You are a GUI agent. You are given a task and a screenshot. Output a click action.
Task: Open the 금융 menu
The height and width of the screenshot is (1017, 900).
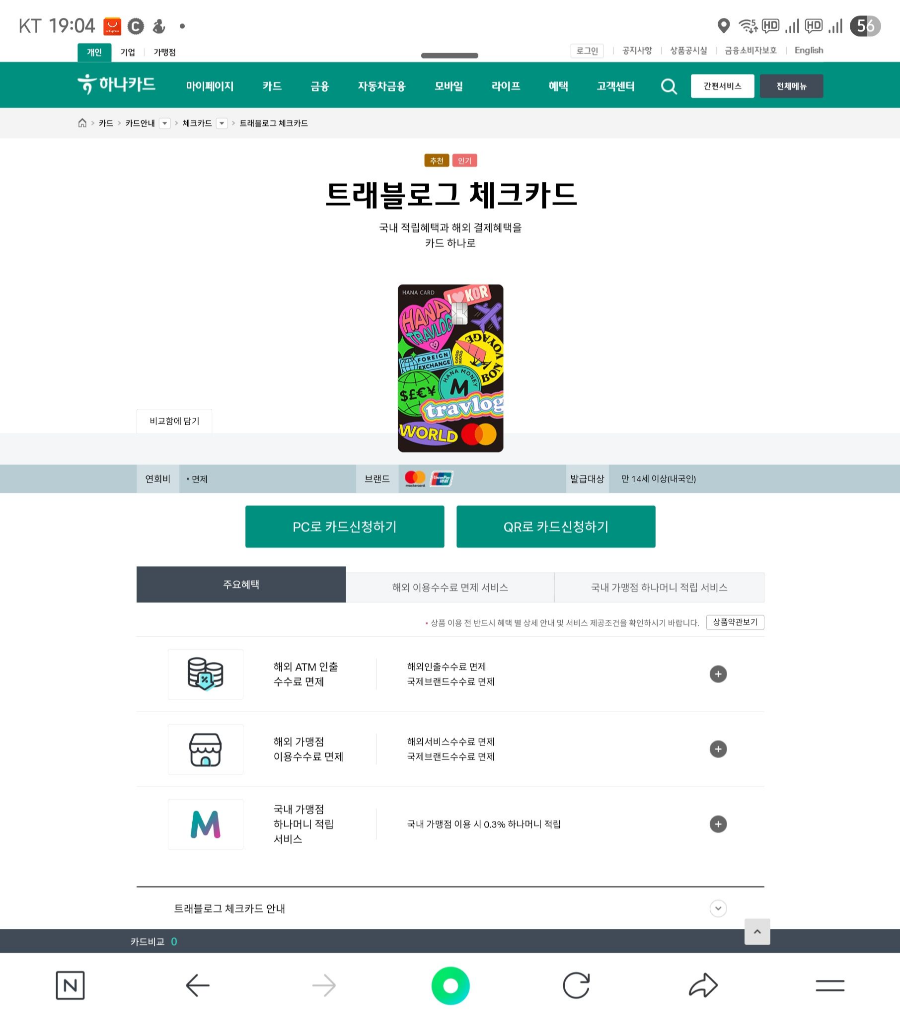click(x=320, y=86)
